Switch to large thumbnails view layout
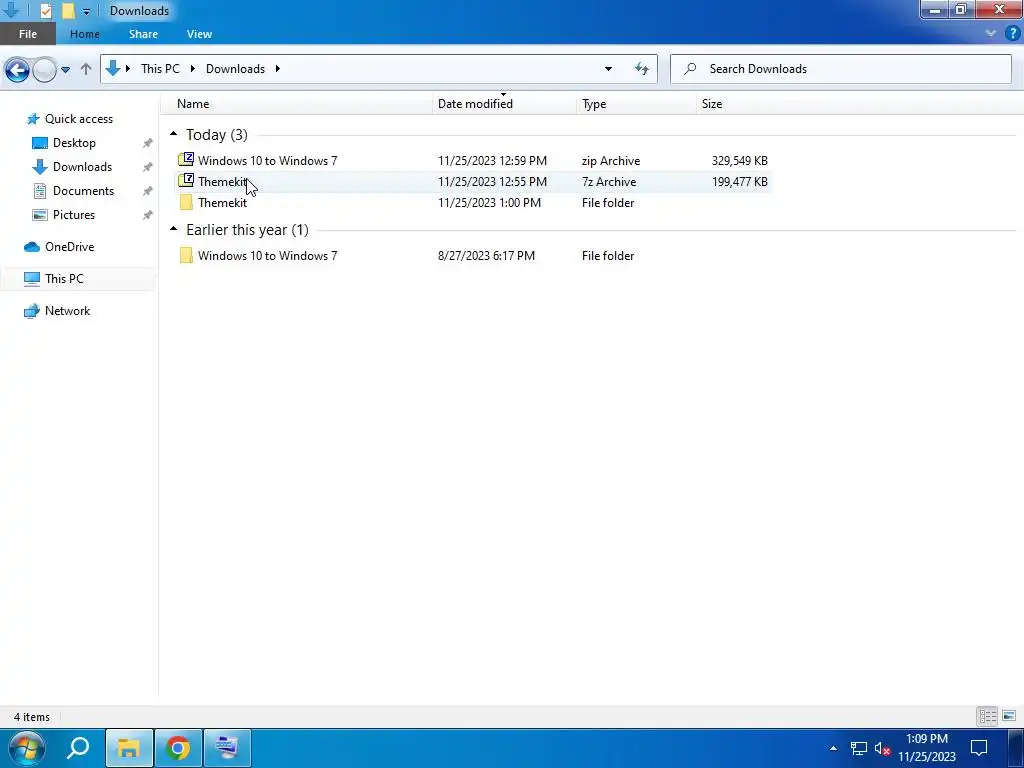 pyautogui.click(x=1009, y=716)
